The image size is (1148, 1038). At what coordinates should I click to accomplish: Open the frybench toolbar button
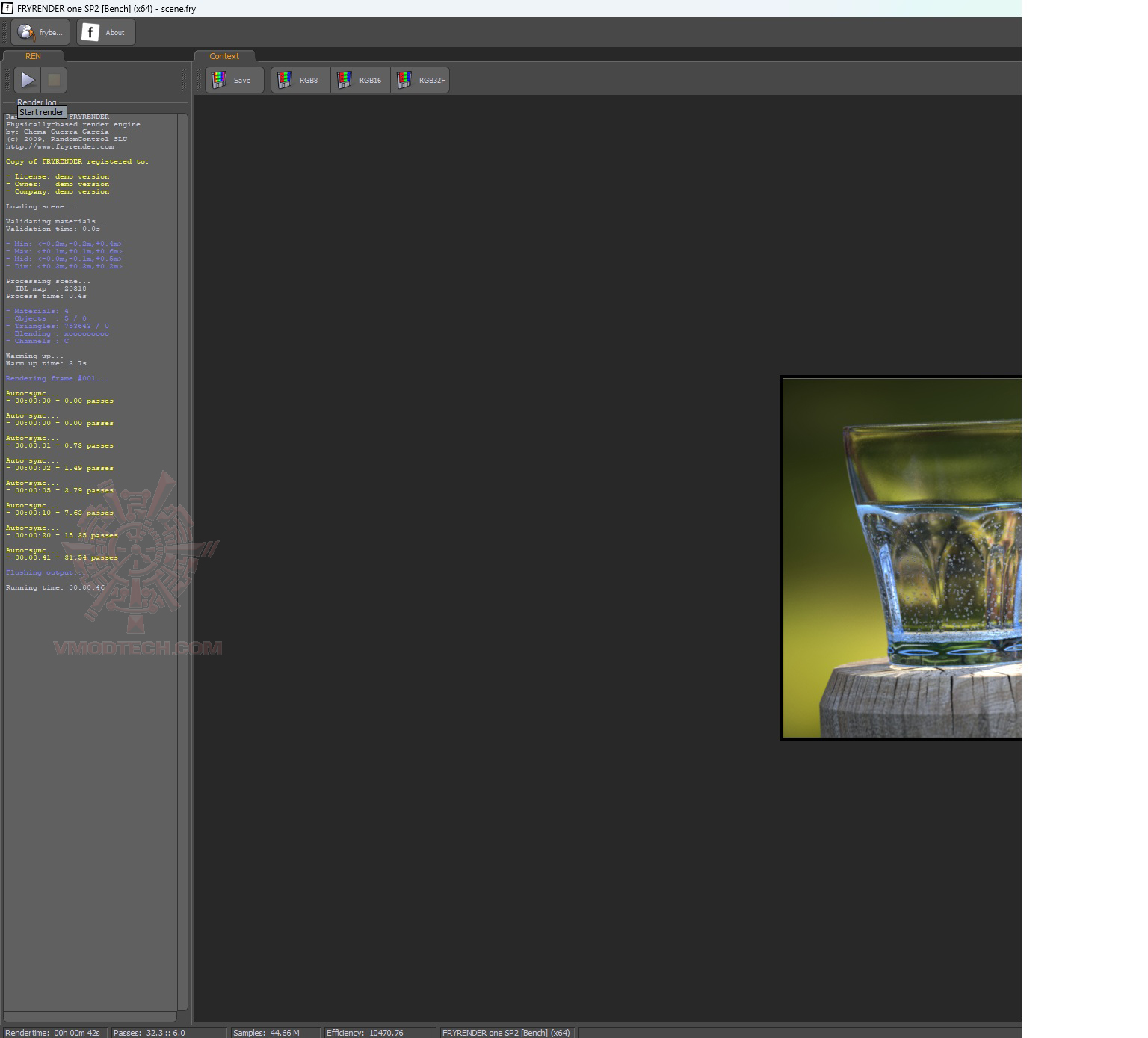coord(40,32)
